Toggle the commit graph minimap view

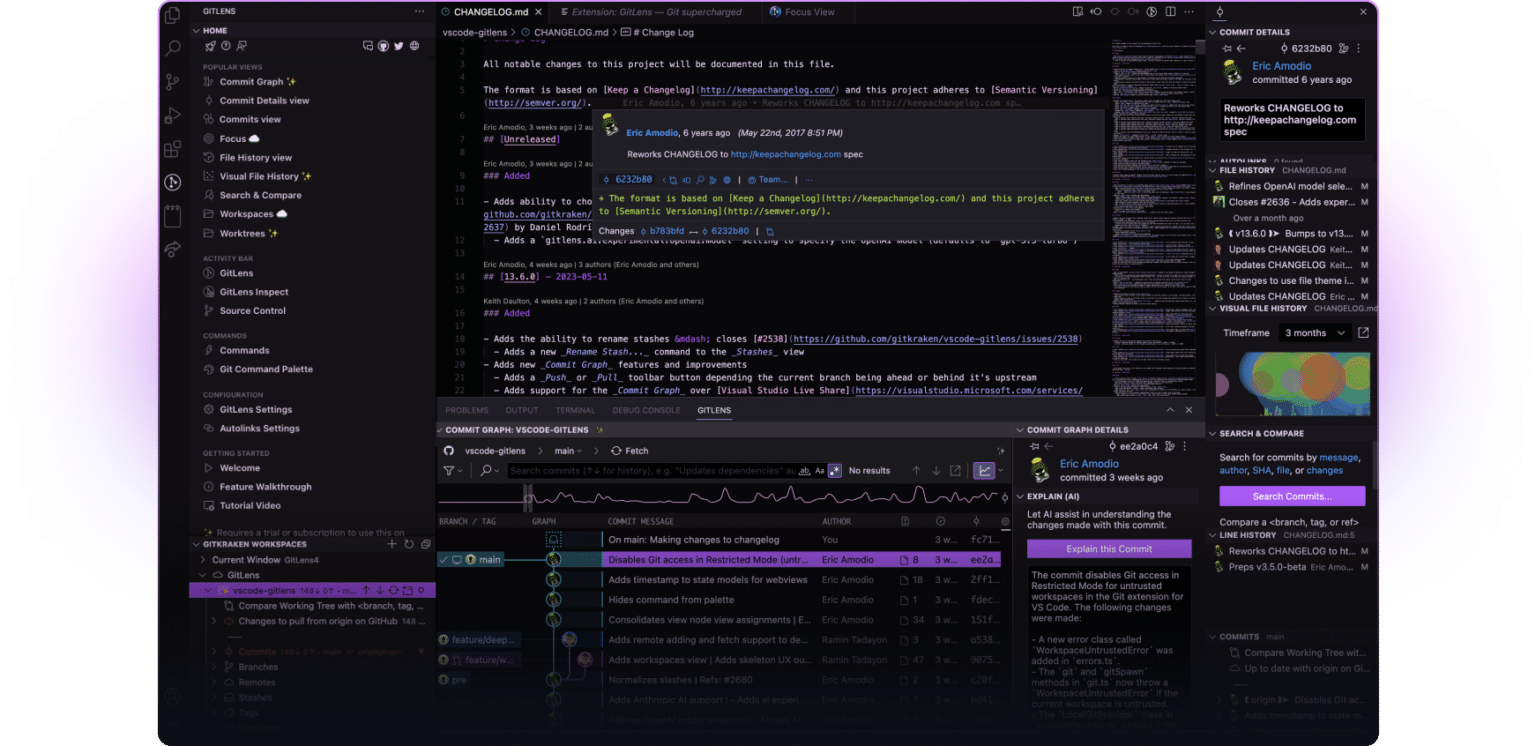pyautogui.click(x=985, y=470)
